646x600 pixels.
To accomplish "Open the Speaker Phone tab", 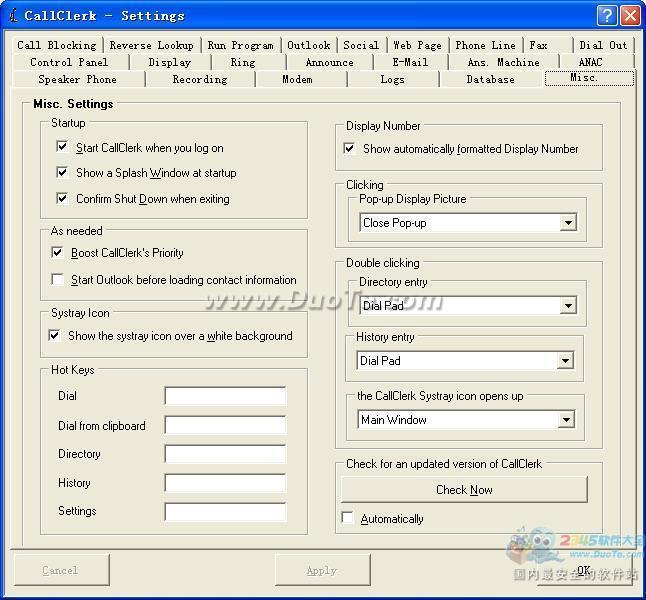I will [77, 79].
